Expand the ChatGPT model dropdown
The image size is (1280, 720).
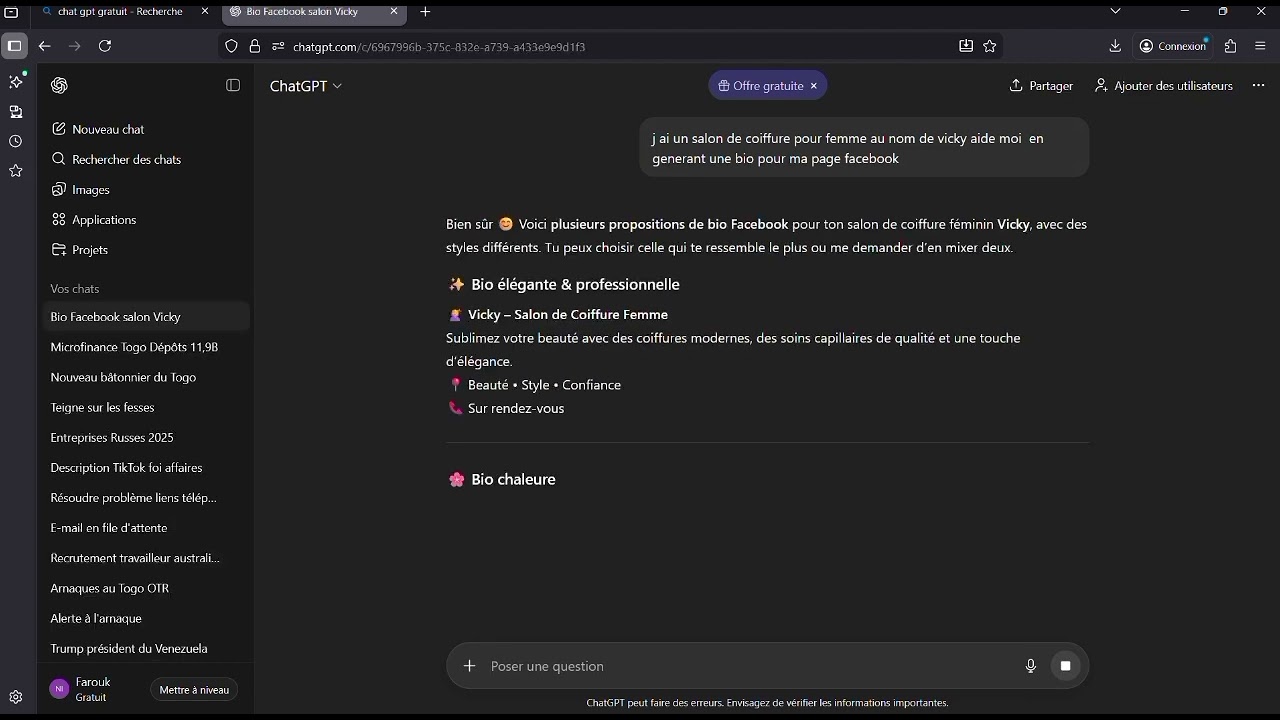[306, 86]
